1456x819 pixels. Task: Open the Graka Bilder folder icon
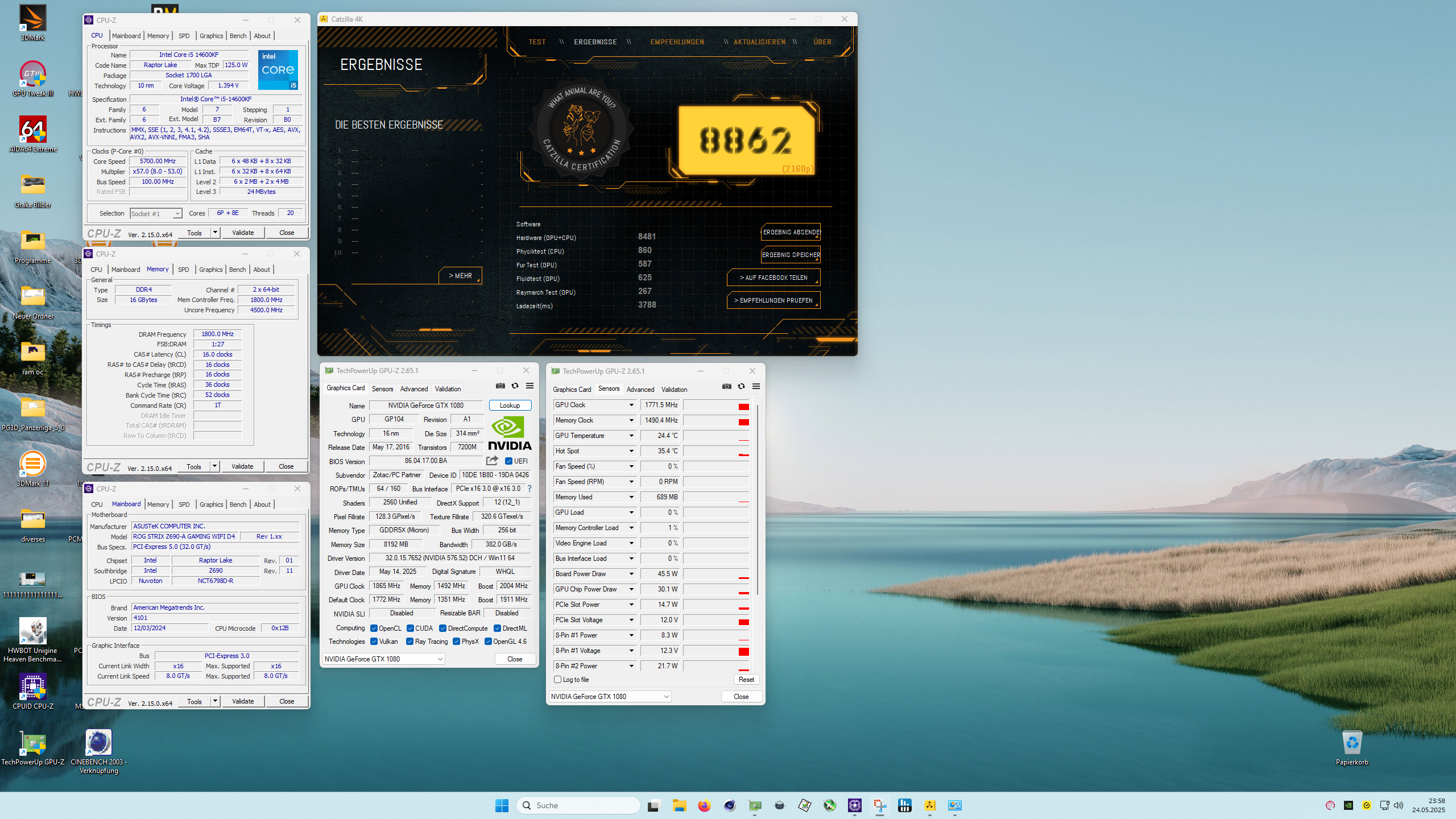tap(32, 190)
